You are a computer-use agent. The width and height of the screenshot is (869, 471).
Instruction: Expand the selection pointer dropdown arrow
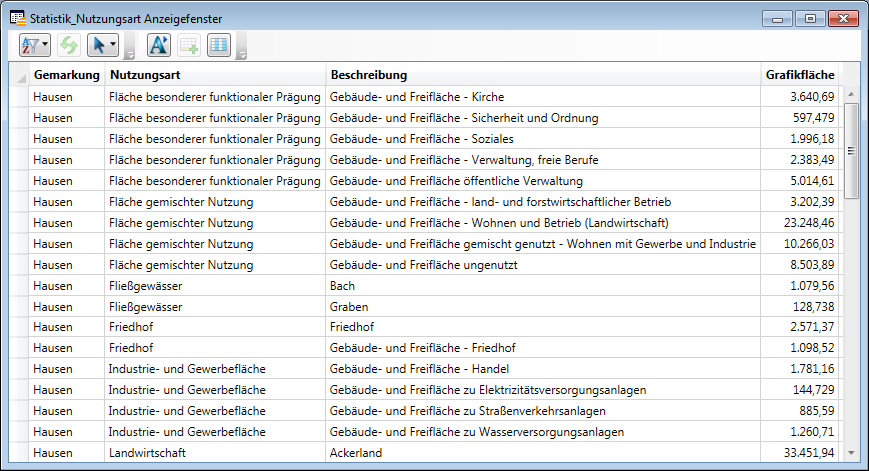coord(113,45)
